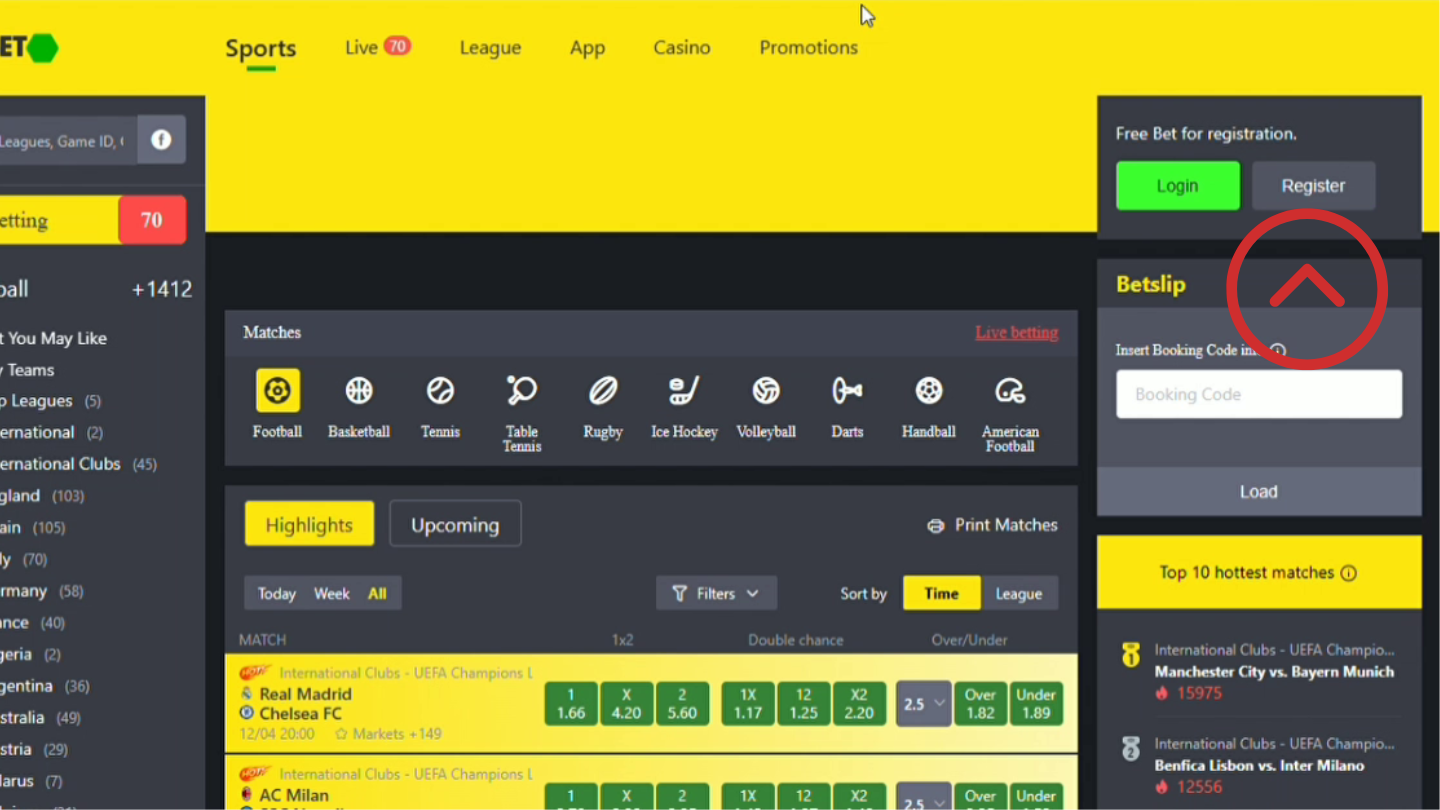Open the Sports tab
Screen dimensions: 1440x810
pos(261,48)
